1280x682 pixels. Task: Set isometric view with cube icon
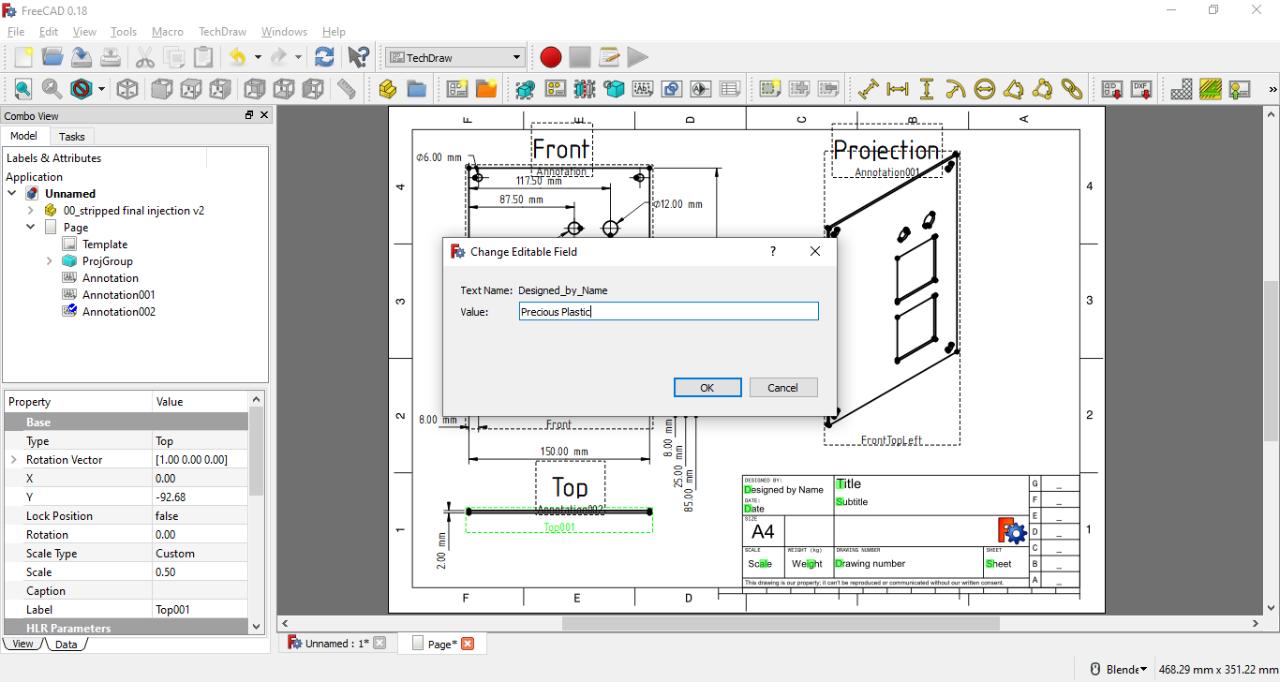128,90
